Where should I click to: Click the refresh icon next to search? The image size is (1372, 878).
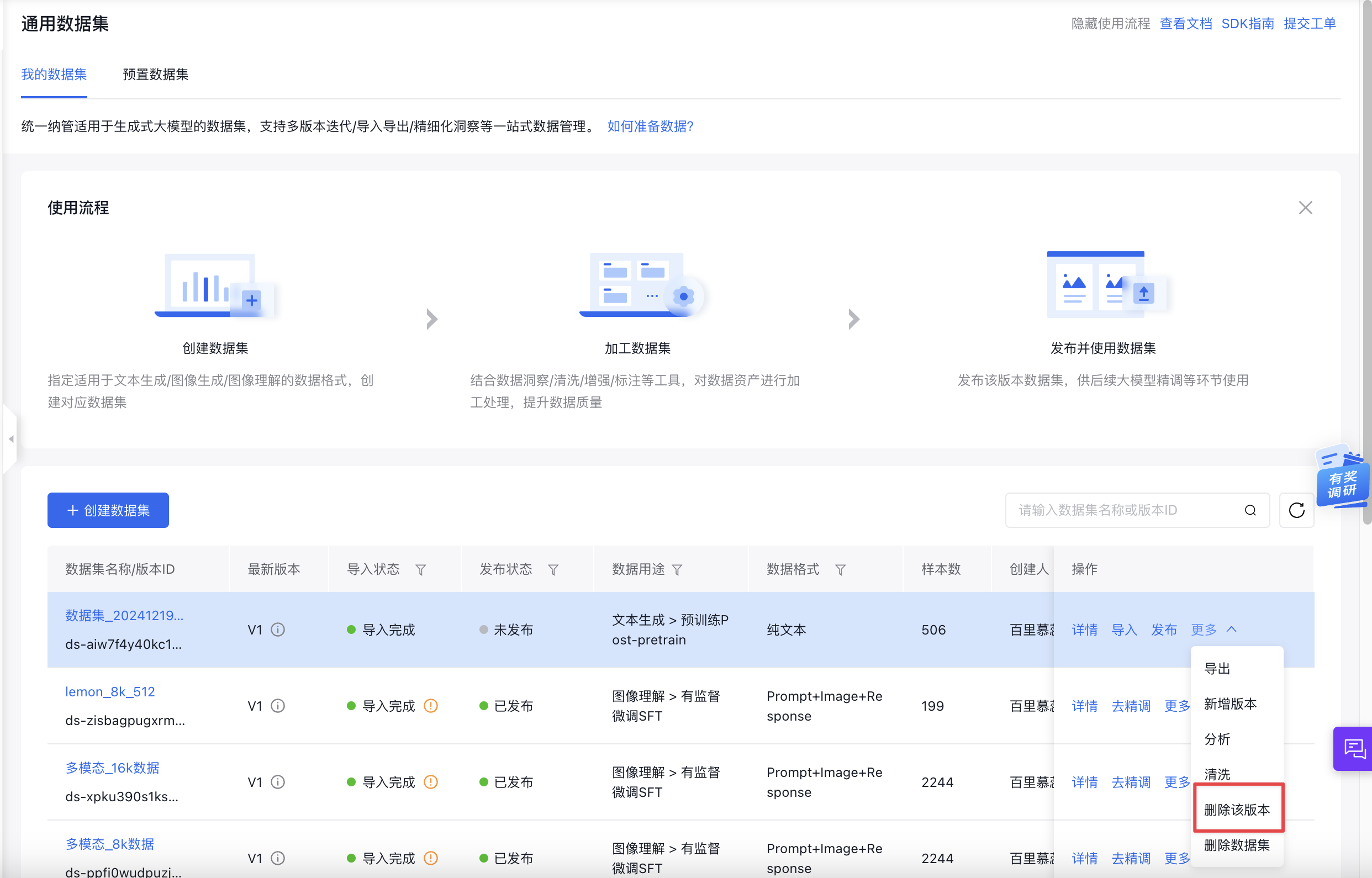click(x=1296, y=510)
